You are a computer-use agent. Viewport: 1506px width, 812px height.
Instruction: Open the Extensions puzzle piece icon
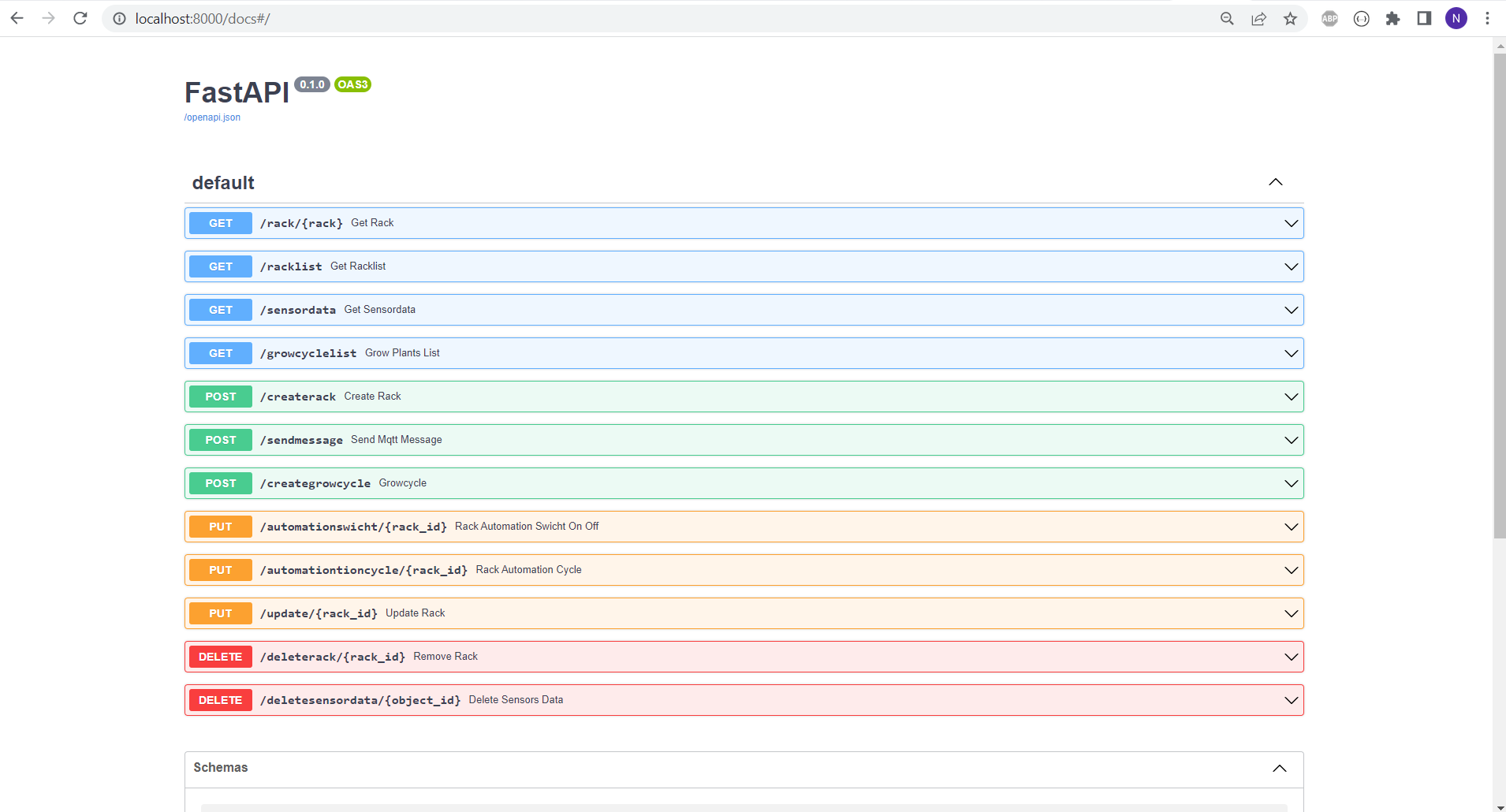coord(1392,18)
